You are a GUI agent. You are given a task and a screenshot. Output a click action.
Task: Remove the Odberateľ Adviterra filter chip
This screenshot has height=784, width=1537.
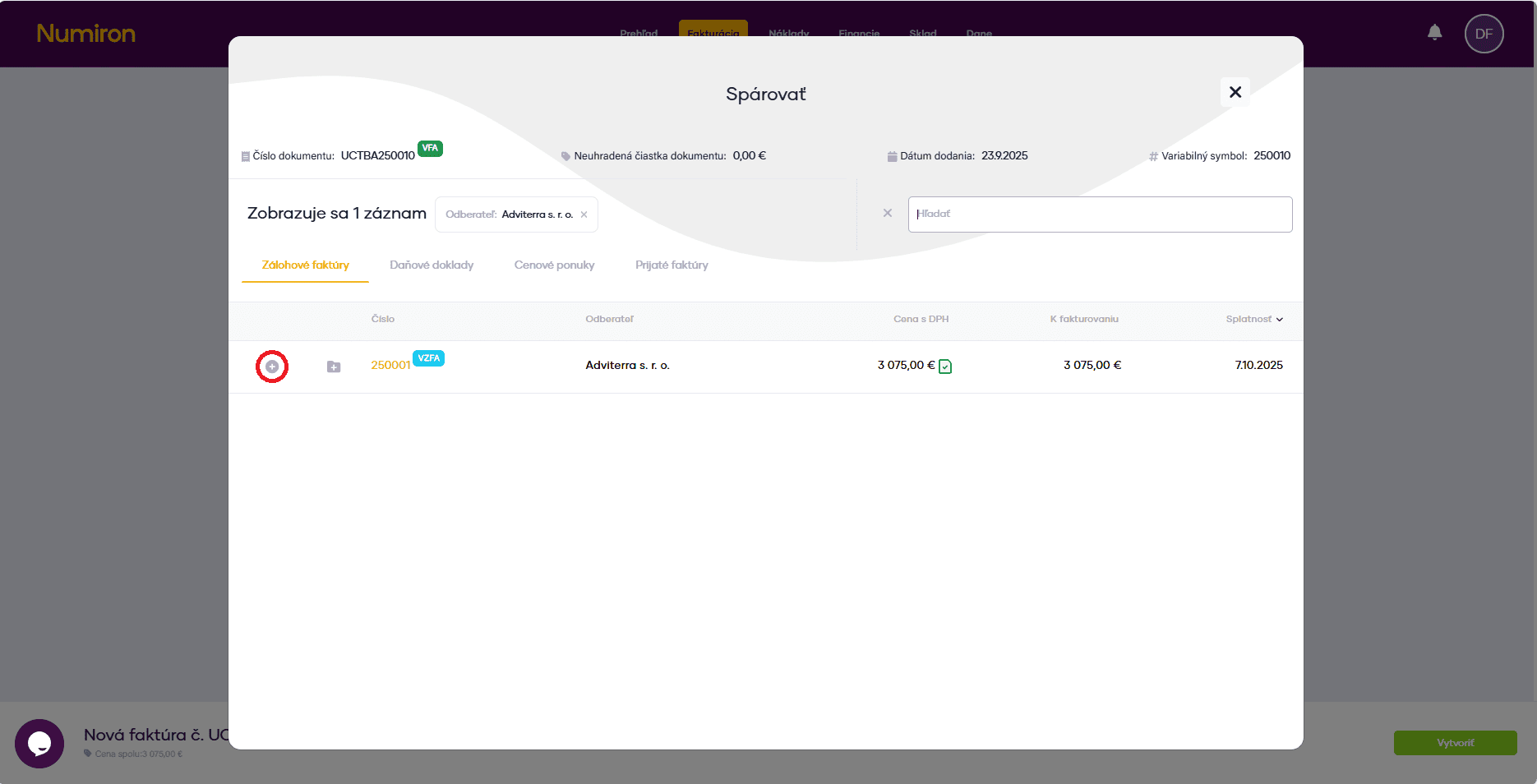click(584, 214)
